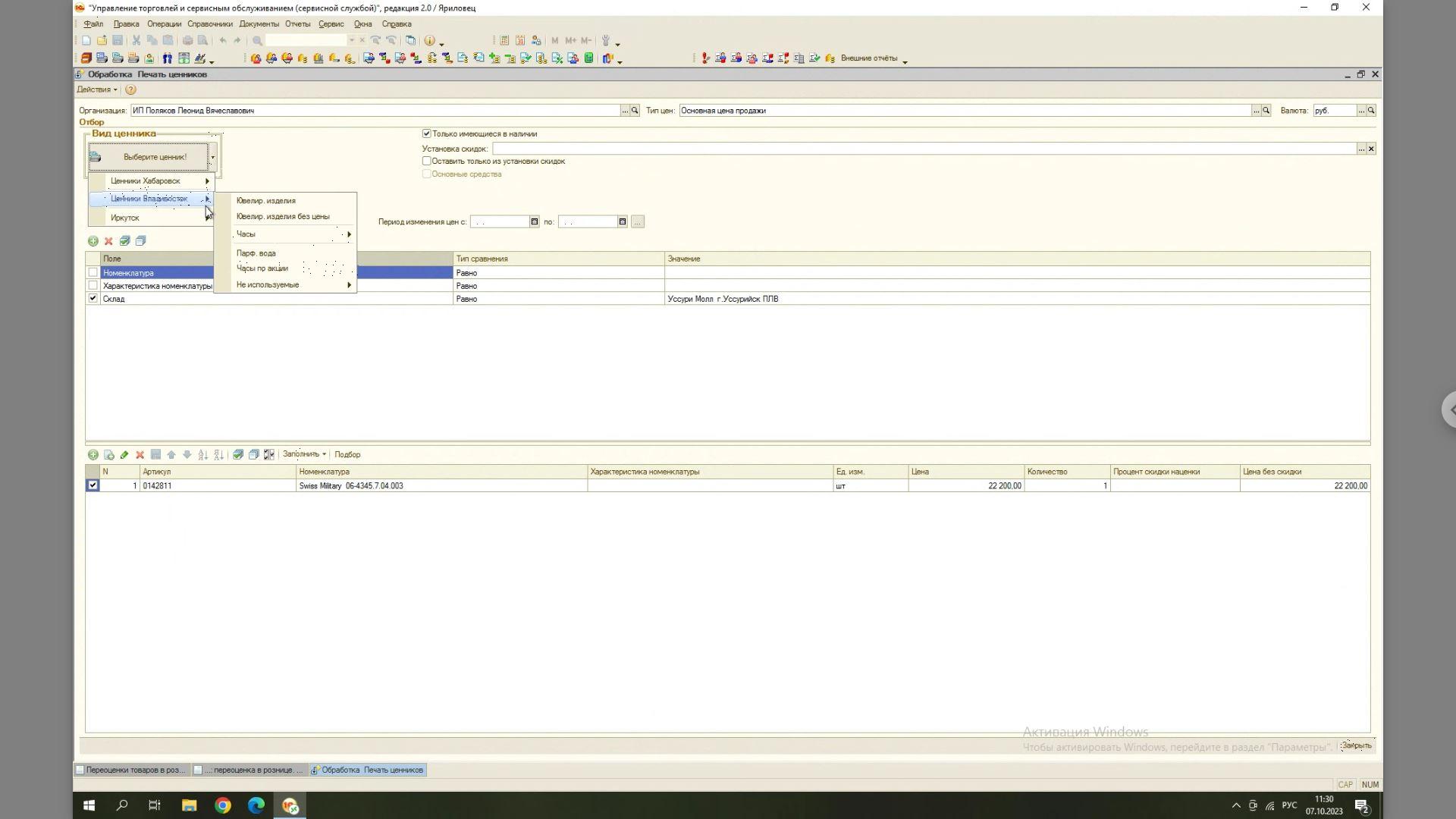Expand 'Ценники Хабаровск' submenu

(x=152, y=181)
